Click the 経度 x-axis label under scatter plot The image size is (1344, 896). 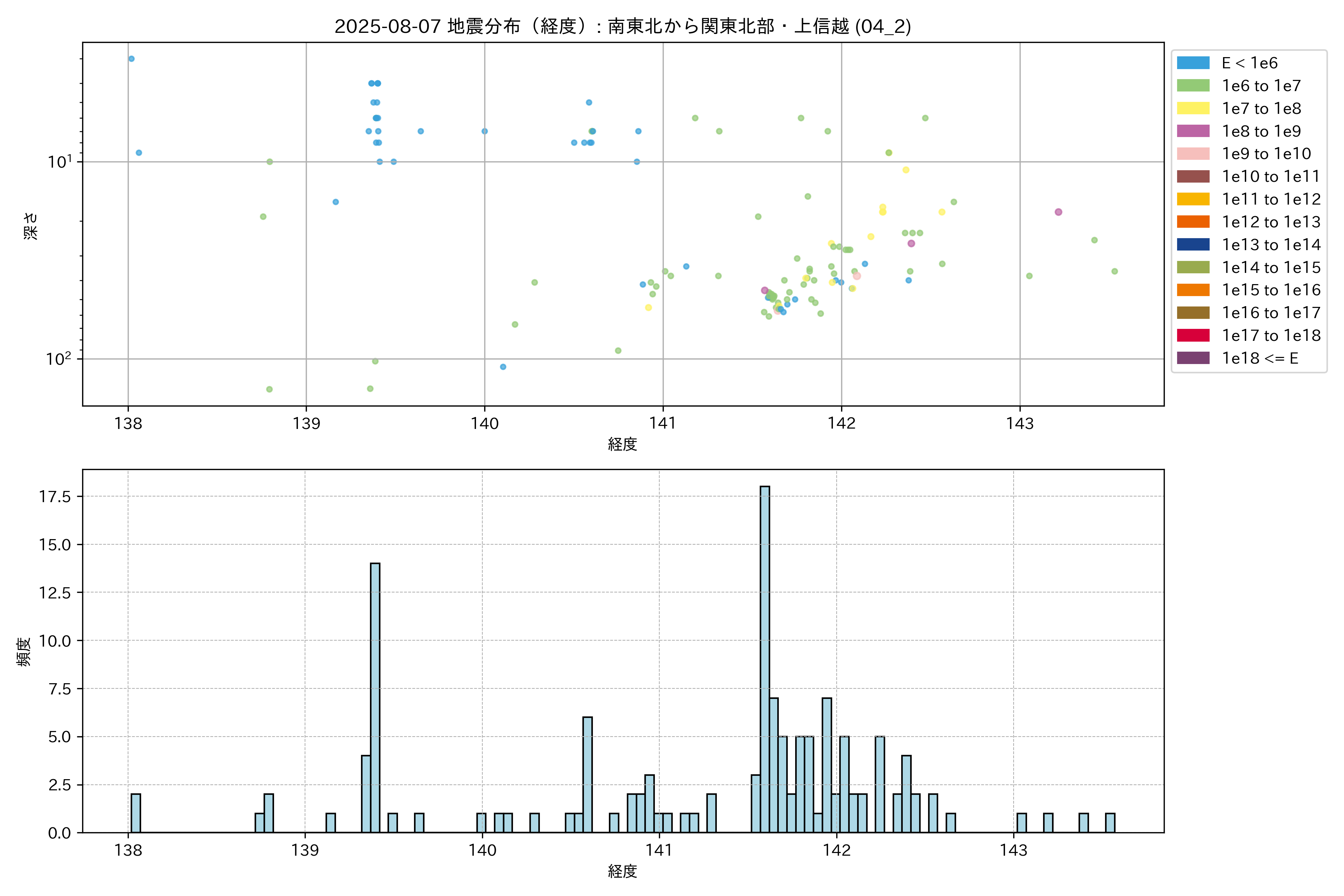pos(622,444)
